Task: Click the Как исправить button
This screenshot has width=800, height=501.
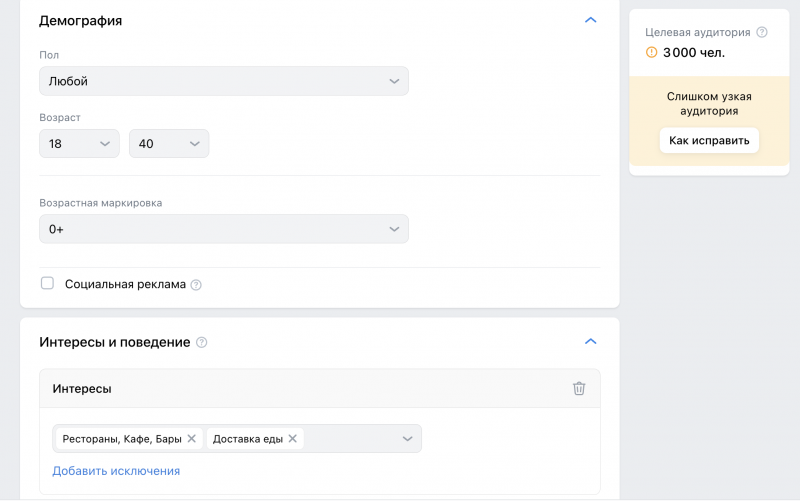Action: 709,140
